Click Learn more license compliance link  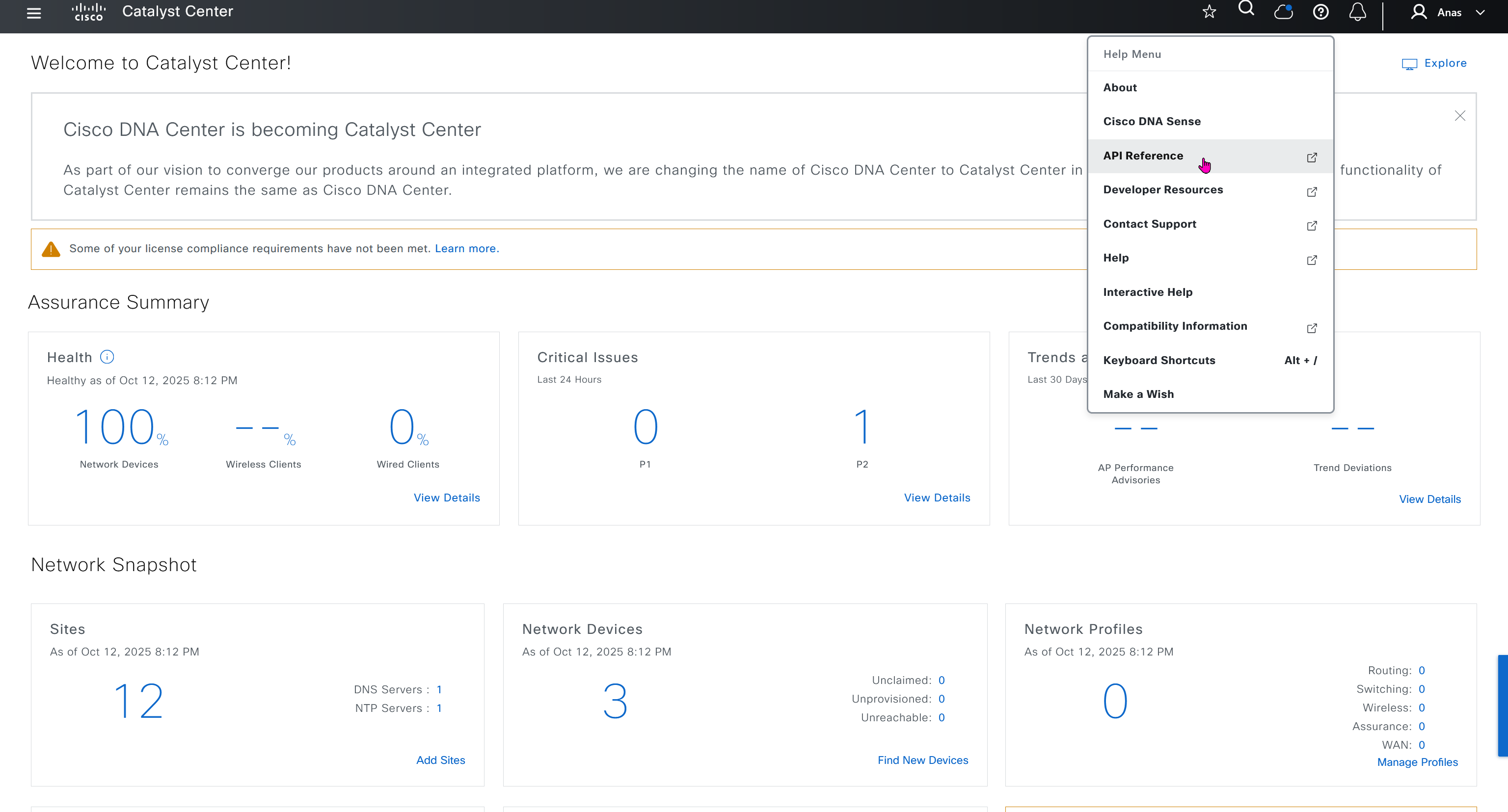coord(466,249)
